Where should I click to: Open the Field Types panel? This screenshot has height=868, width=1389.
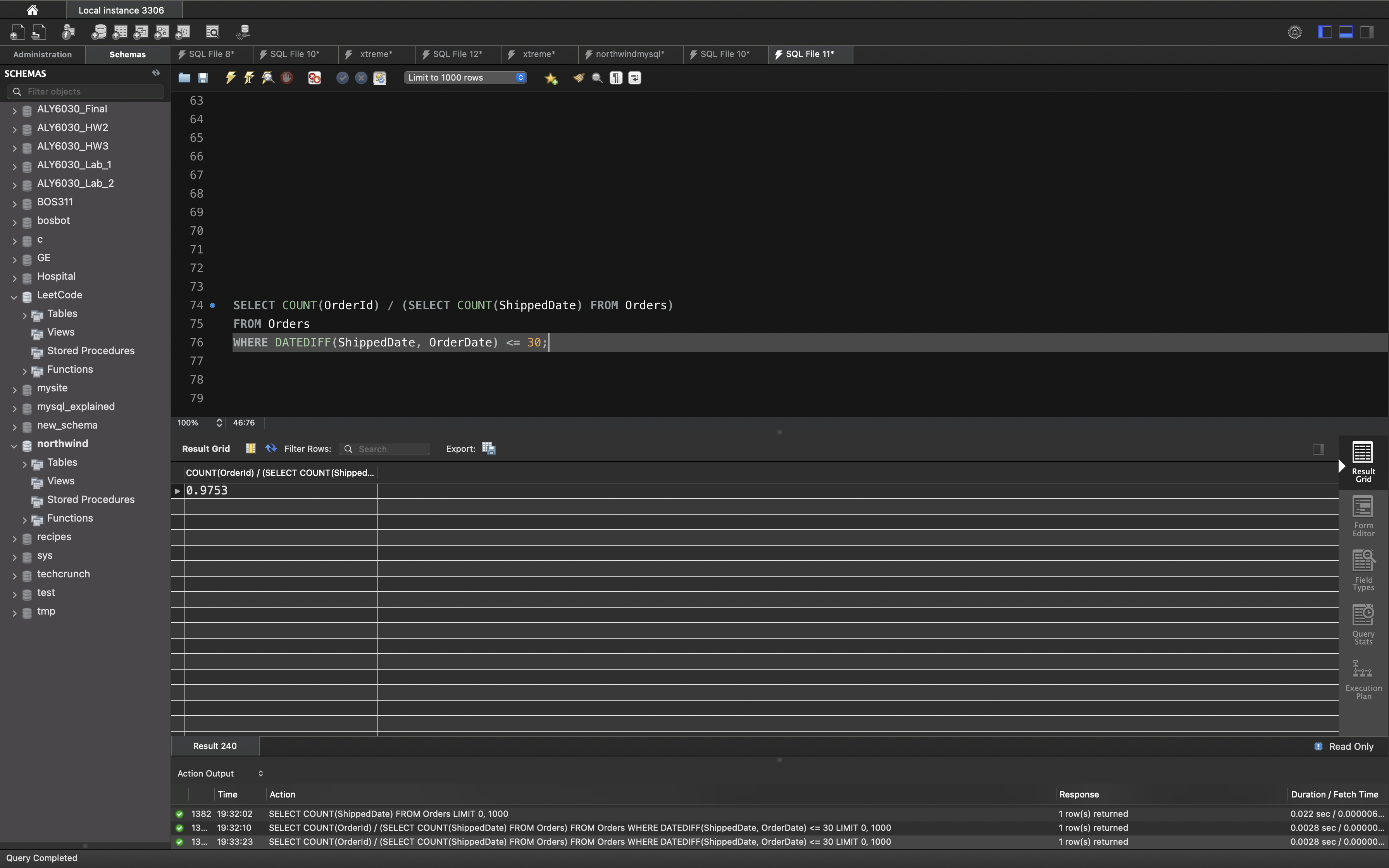pyautogui.click(x=1363, y=570)
